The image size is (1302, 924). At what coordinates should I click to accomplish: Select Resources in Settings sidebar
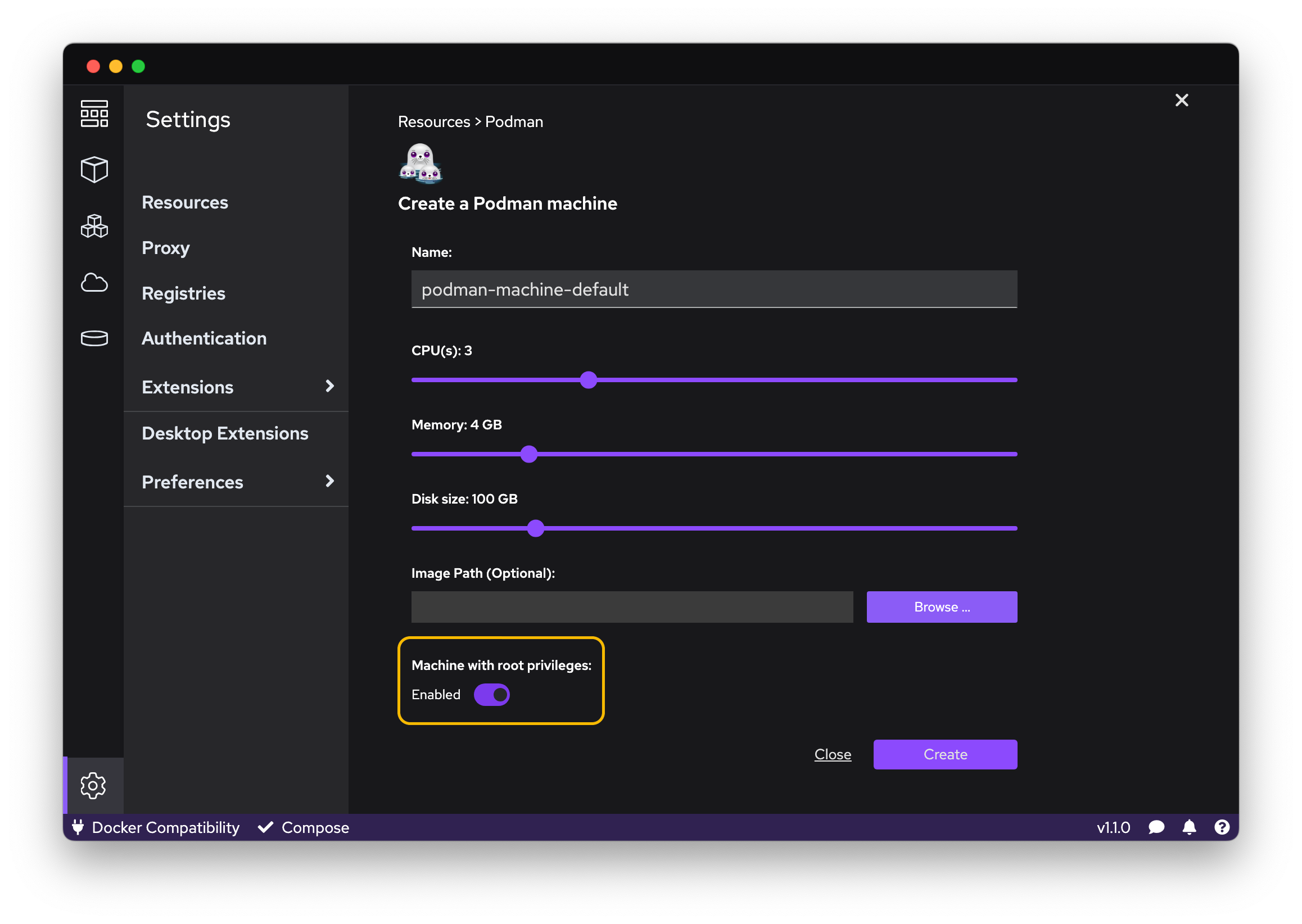click(184, 201)
